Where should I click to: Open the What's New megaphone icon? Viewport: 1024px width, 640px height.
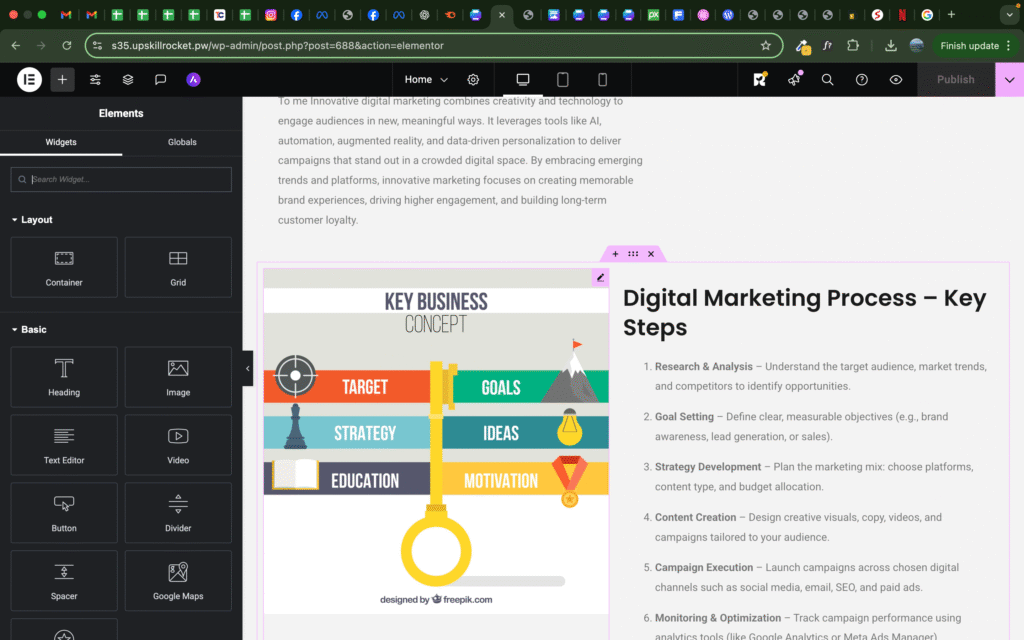794,80
